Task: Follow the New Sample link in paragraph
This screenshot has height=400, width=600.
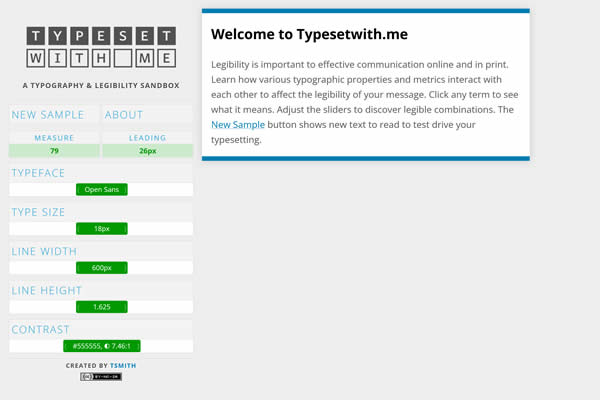Action: coord(238,125)
